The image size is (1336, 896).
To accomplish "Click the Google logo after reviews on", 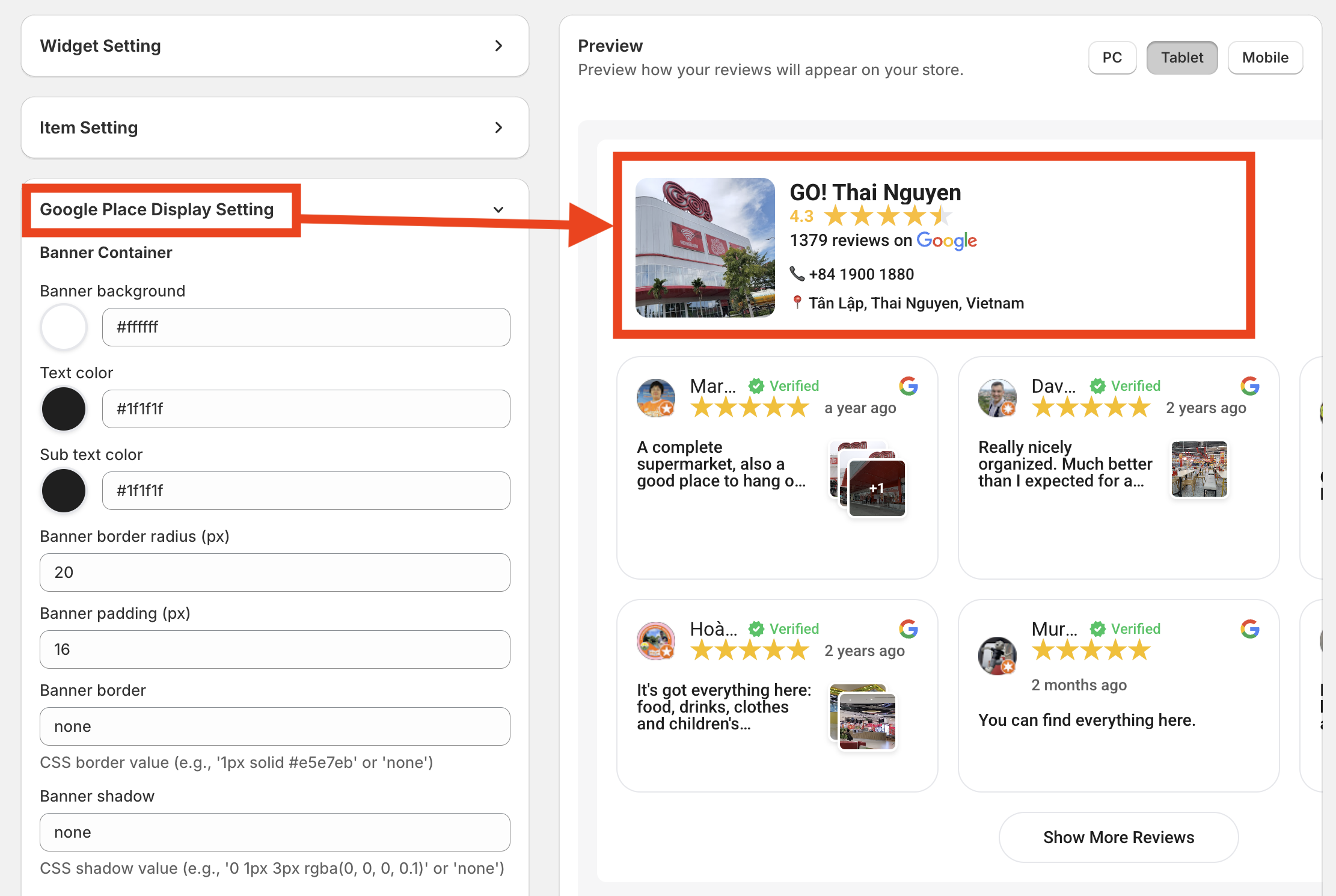I will (x=946, y=241).
